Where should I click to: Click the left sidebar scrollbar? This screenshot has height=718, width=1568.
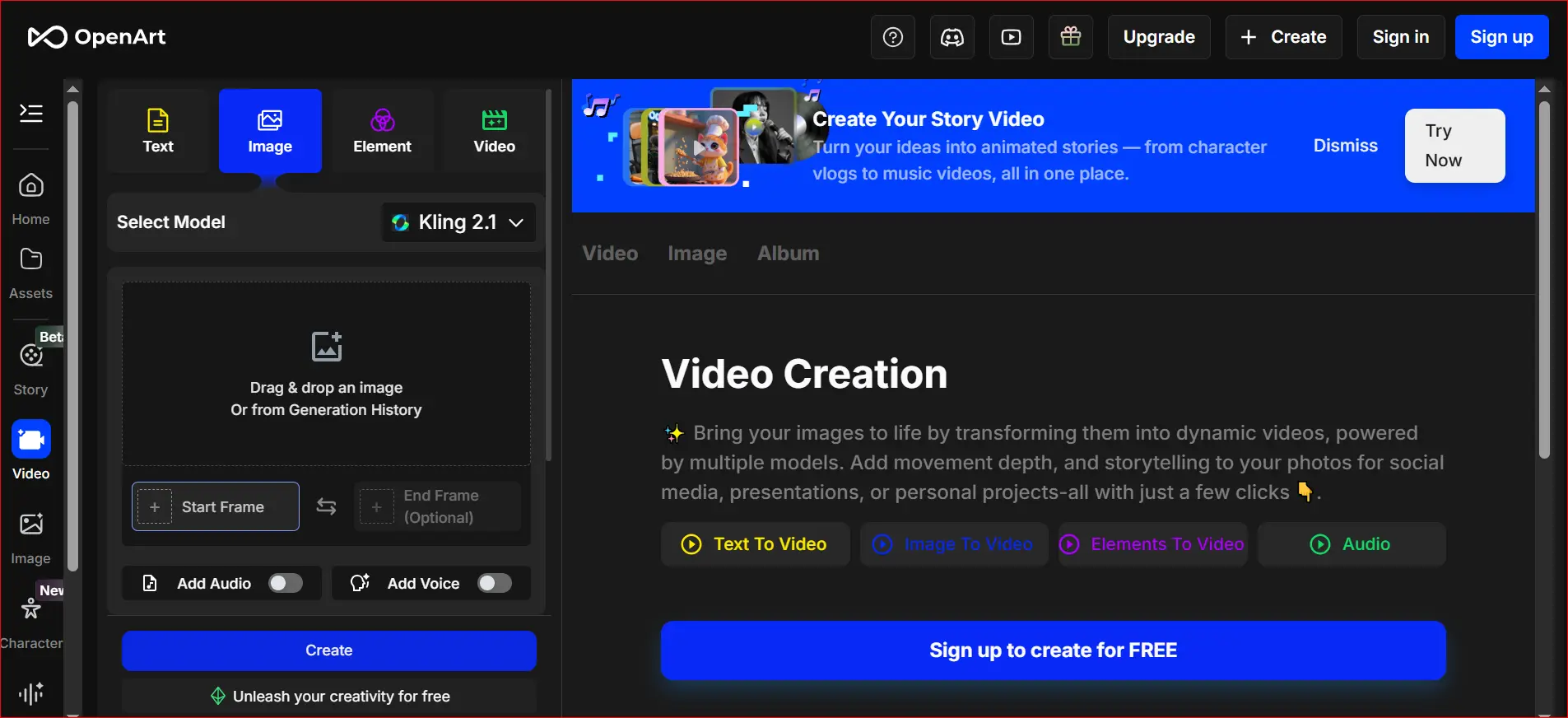tap(72, 336)
